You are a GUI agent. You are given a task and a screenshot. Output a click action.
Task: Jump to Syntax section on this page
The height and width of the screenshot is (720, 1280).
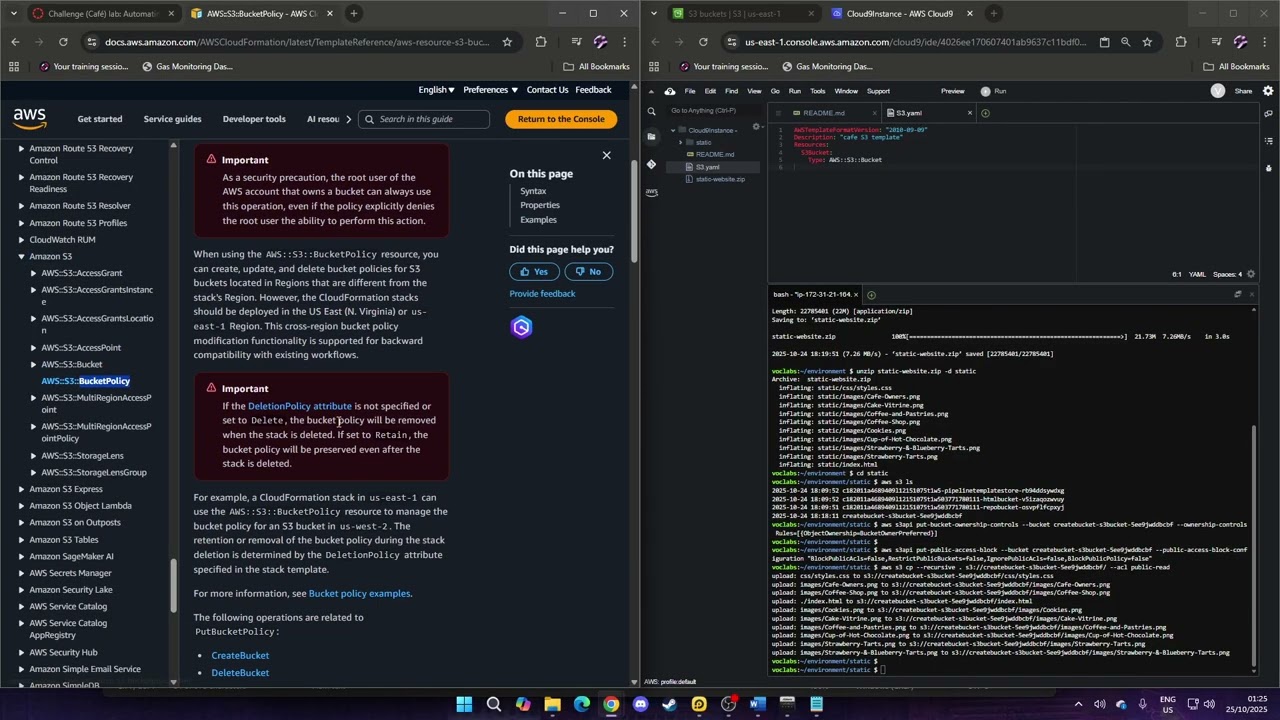(x=533, y=191)
